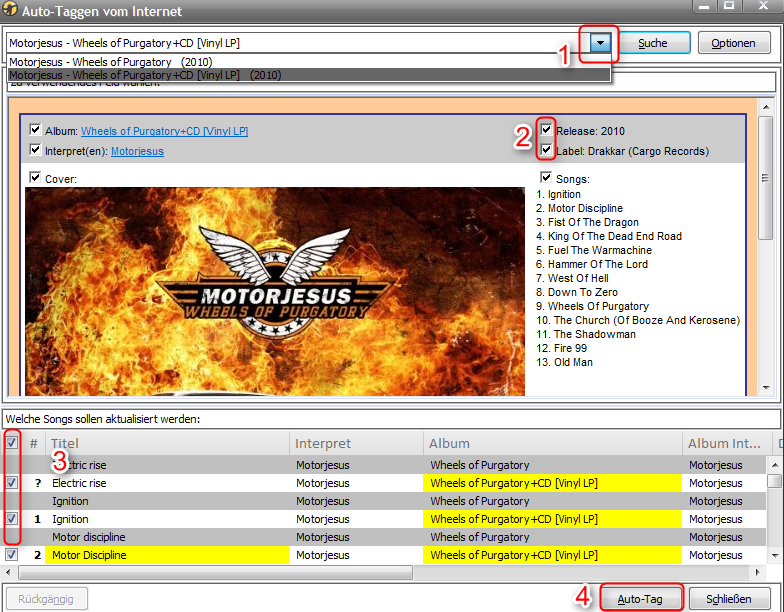The width and height of the screenshot is (784, 612).
Task: Open the album search dropdown arrow
Action: (x=600, y=43)
